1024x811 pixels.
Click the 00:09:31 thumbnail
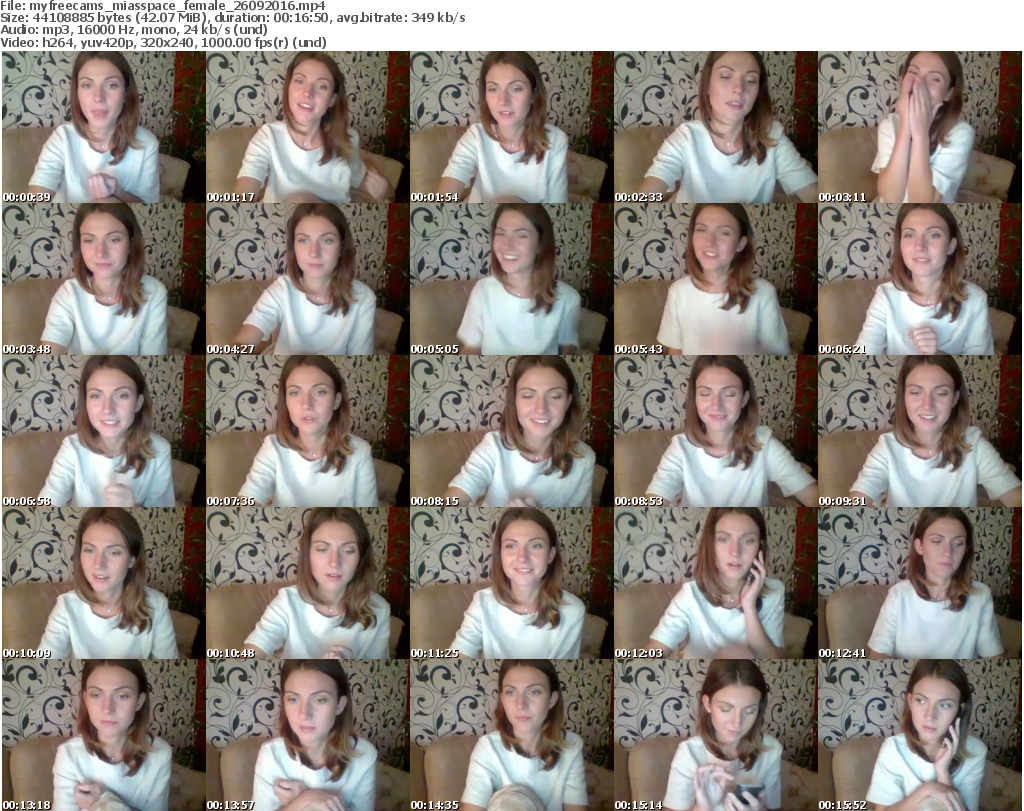point(919,431)
